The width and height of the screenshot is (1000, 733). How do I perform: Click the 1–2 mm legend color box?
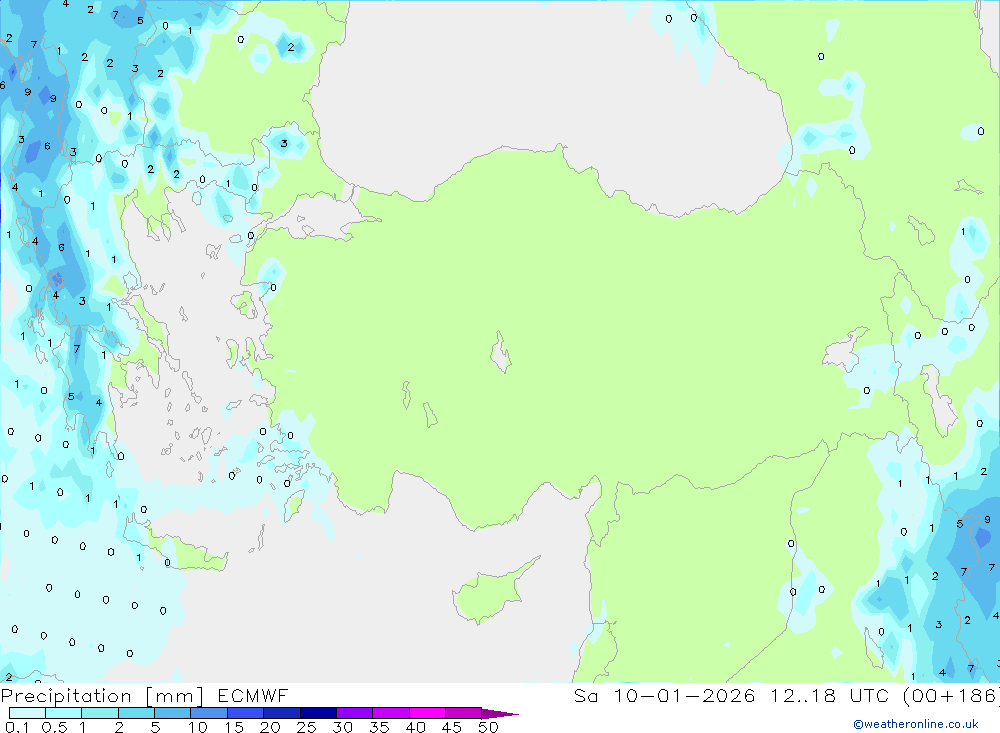[x=99, y=713]
